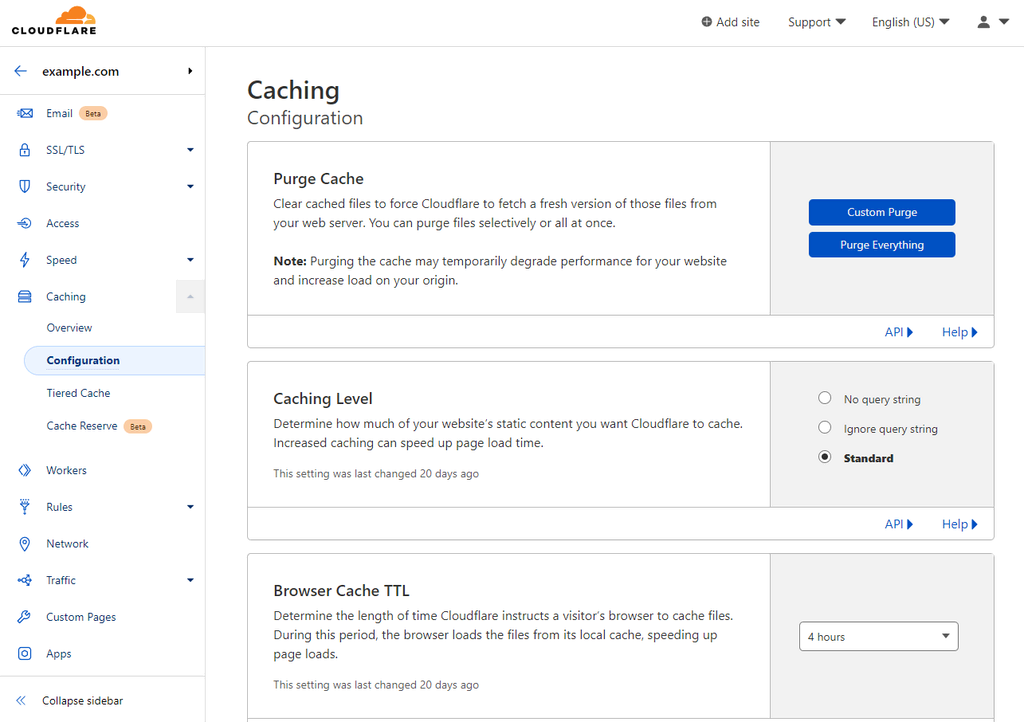The image size is (1024, 722).
Task: Open Tiered Cache in sidebar
Action: tap(78, 394)
